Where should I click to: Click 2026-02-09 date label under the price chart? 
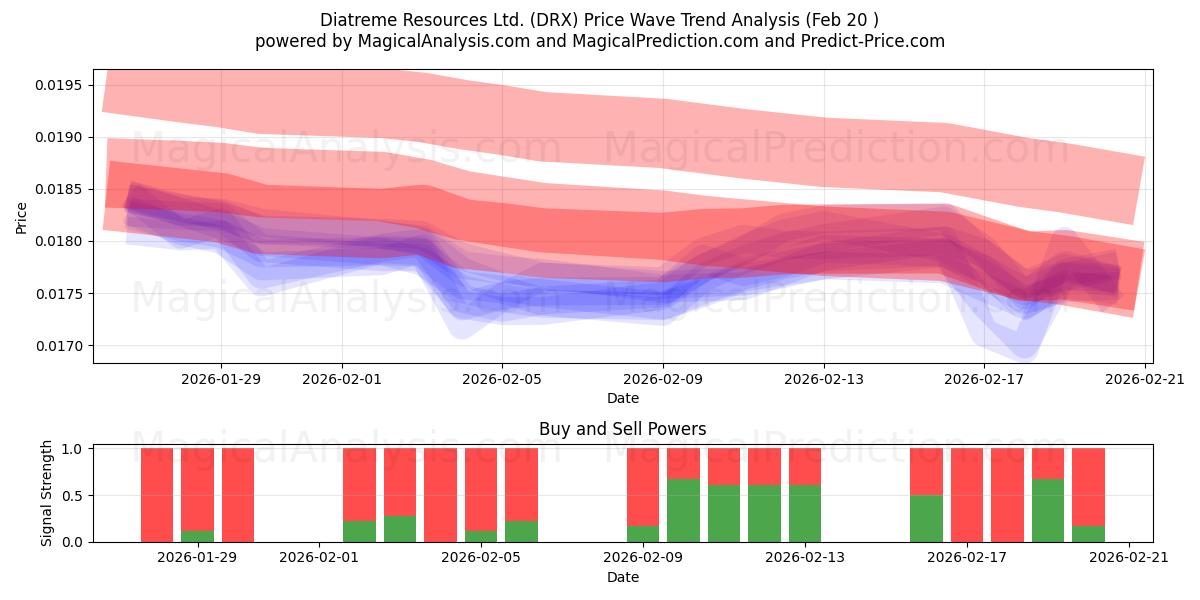tap(663, 379)
